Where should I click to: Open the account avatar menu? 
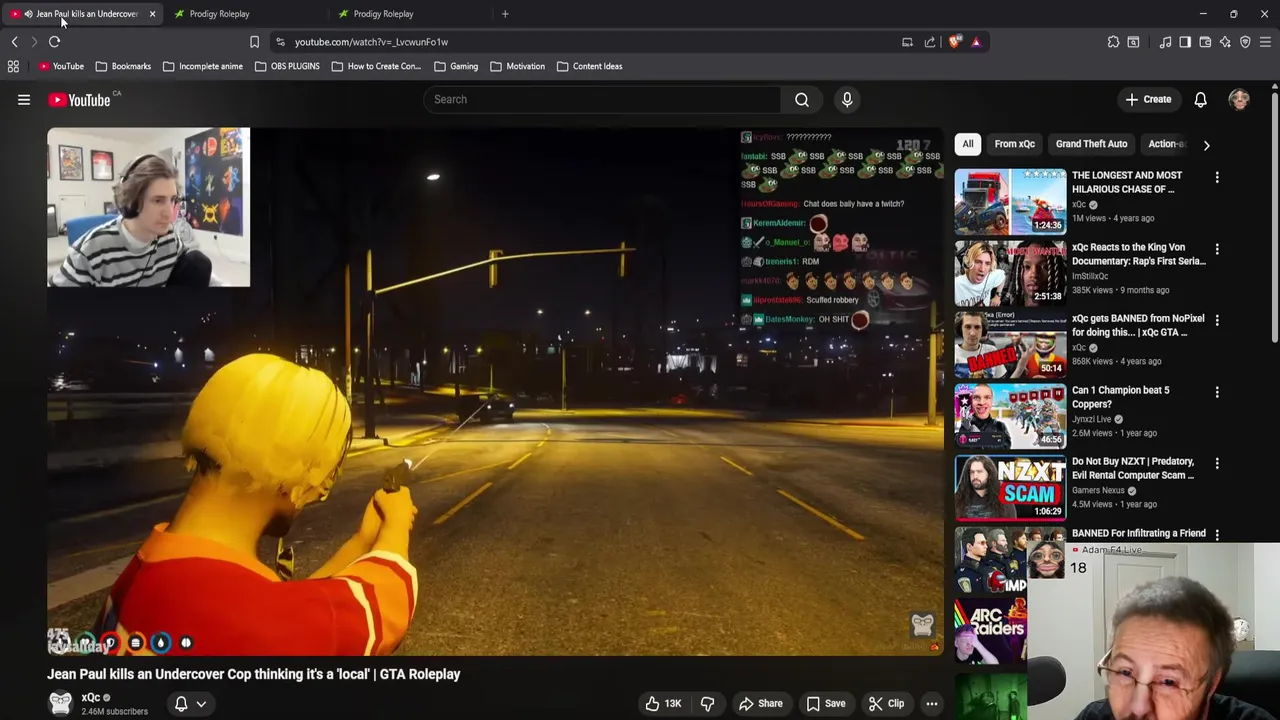click(x=1239, y=99)
